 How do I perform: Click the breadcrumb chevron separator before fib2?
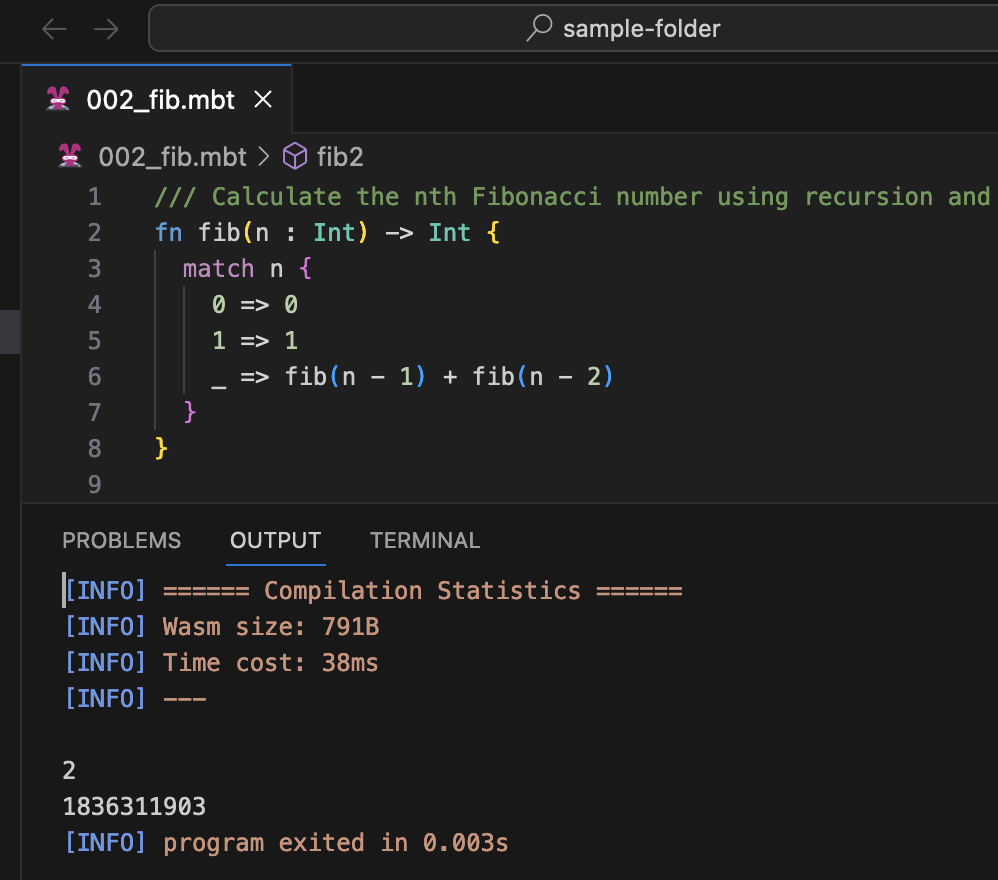pos(264,156)
